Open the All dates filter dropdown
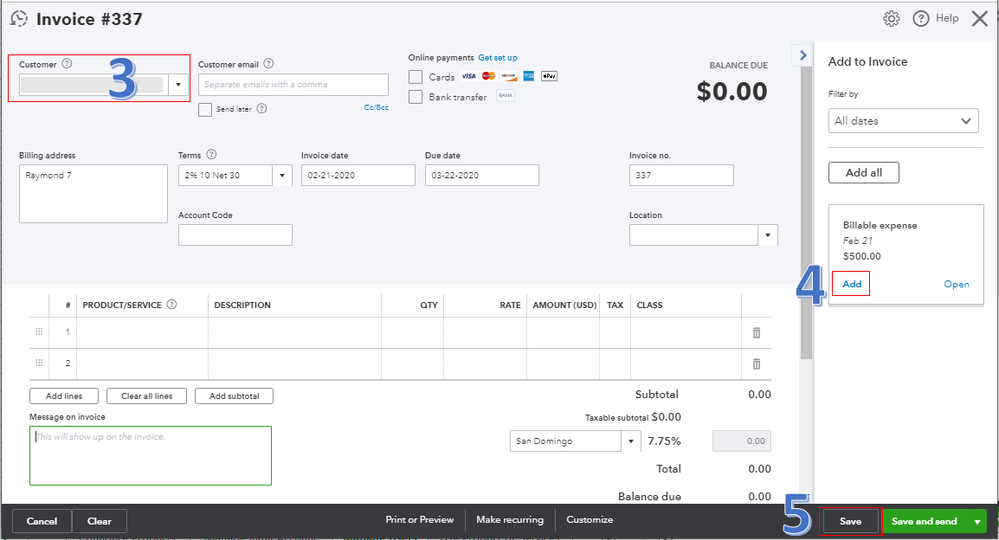The width and height of the screenshot is (999, 540). coord(903,120)
